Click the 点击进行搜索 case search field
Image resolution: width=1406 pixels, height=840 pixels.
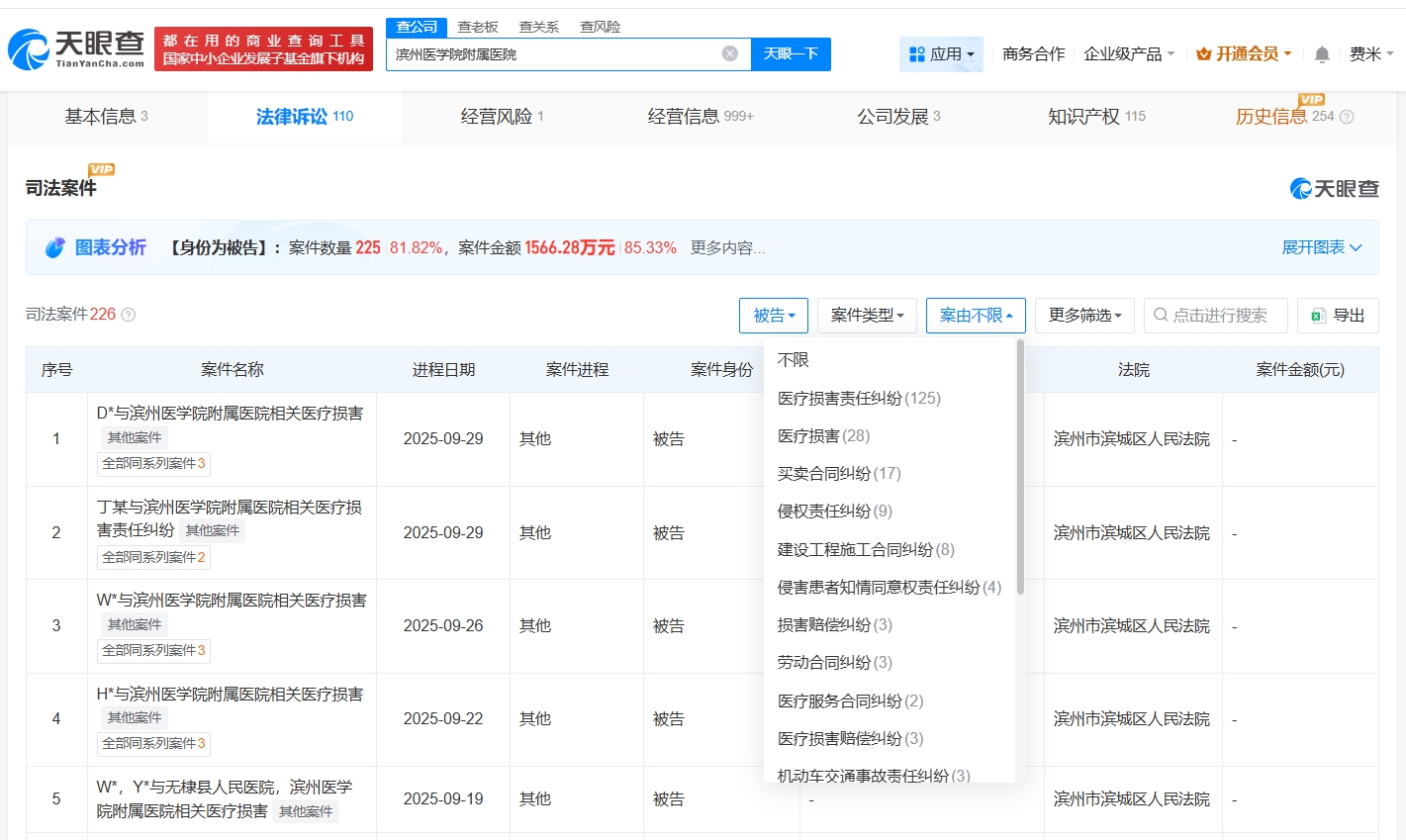(x=1219, y=316)
